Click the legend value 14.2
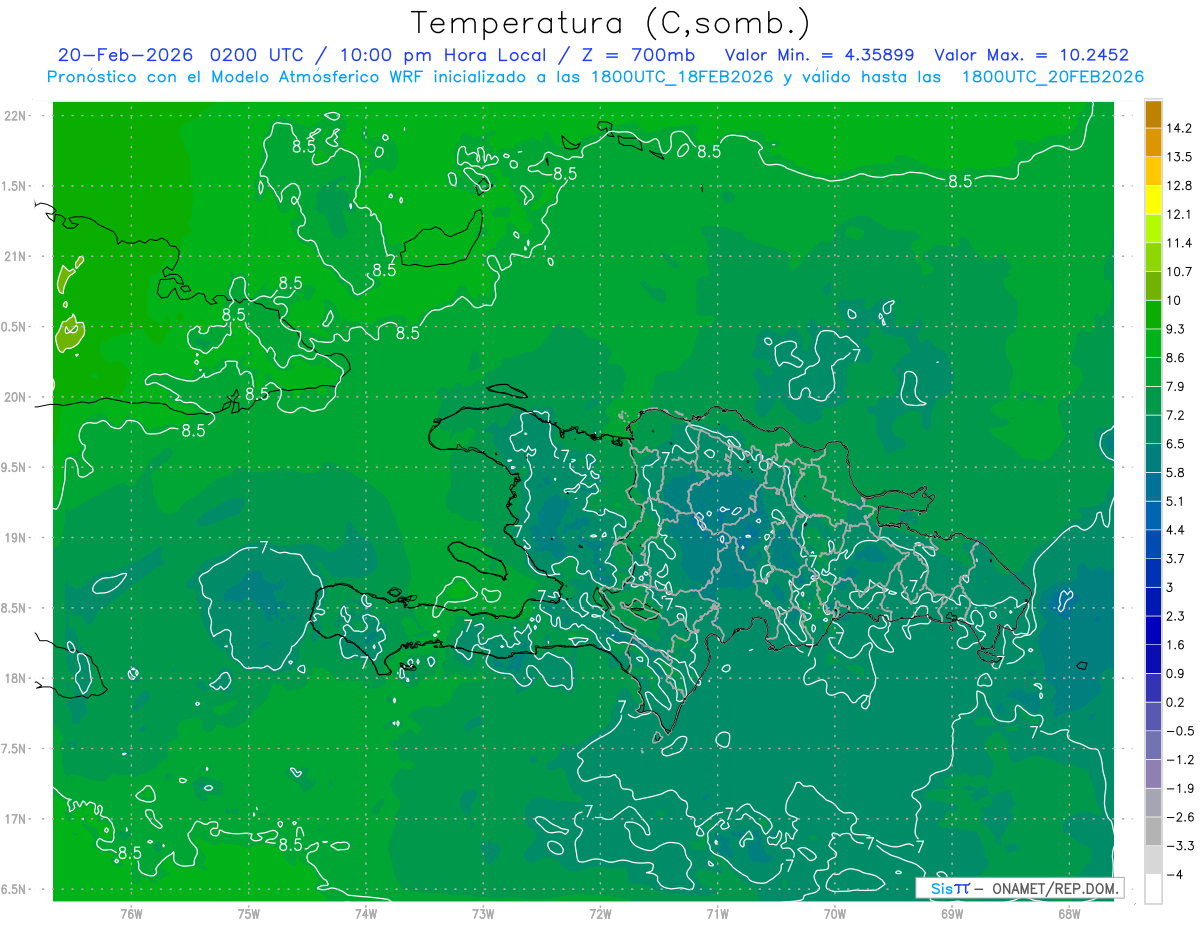This screenshot has width=1200, height=927. (x=1179, y=128)
